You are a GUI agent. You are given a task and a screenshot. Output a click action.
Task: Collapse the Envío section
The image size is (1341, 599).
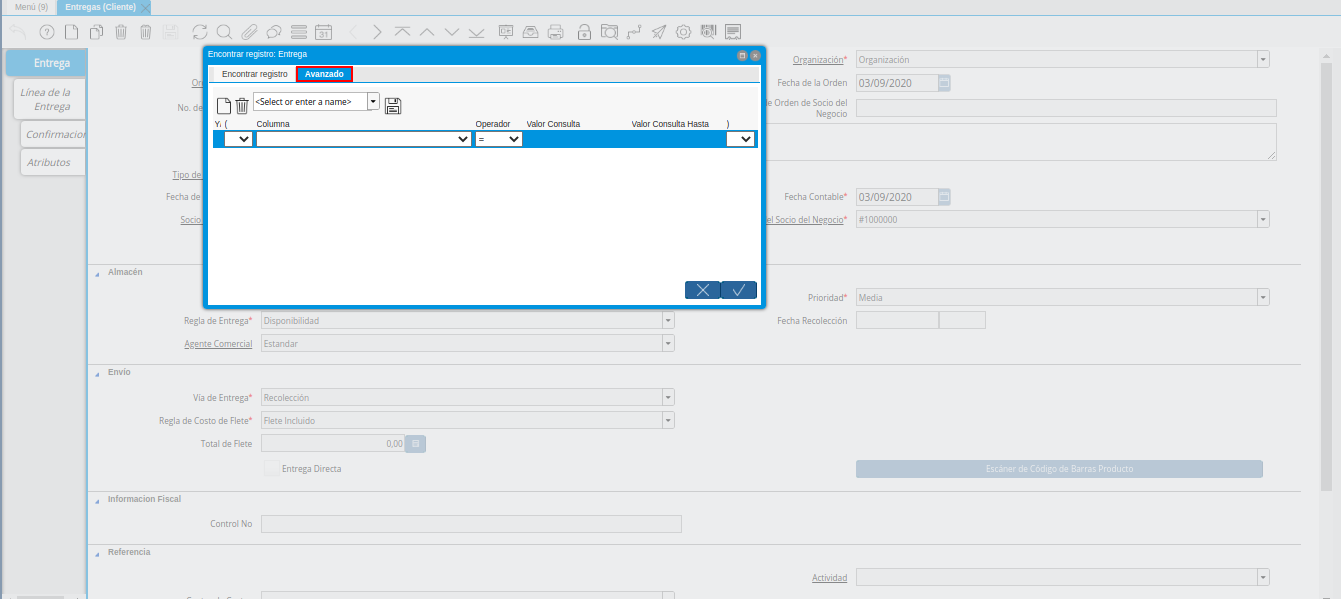pyautogui.click(x=98, y=372)
